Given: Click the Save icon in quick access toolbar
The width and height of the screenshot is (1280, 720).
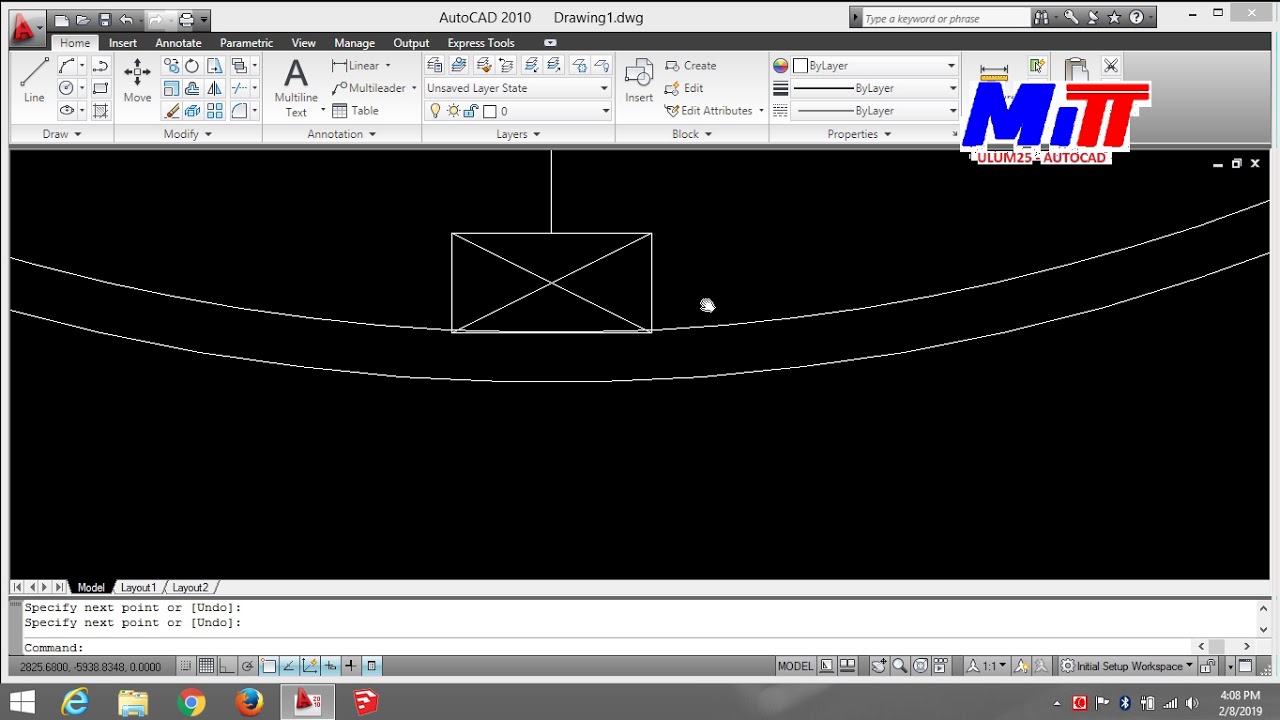Looking at the screenshot, I should pyautogui.click(x=105, y=19).
